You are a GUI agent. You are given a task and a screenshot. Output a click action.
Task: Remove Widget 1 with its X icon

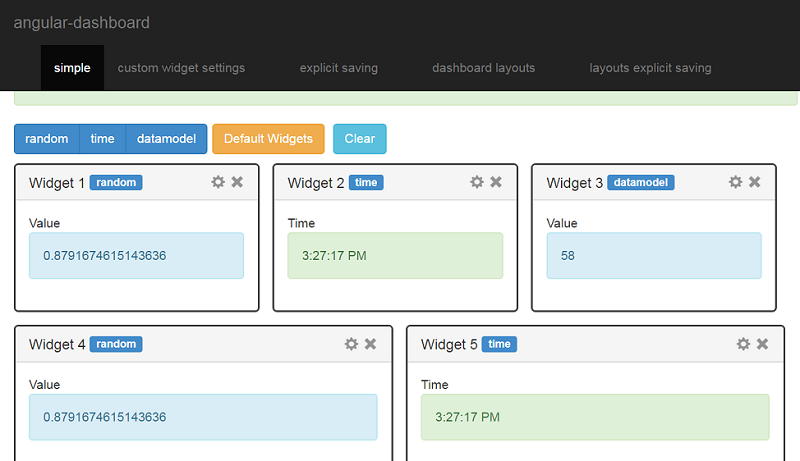pyautogui.click(x=237, y=182)
